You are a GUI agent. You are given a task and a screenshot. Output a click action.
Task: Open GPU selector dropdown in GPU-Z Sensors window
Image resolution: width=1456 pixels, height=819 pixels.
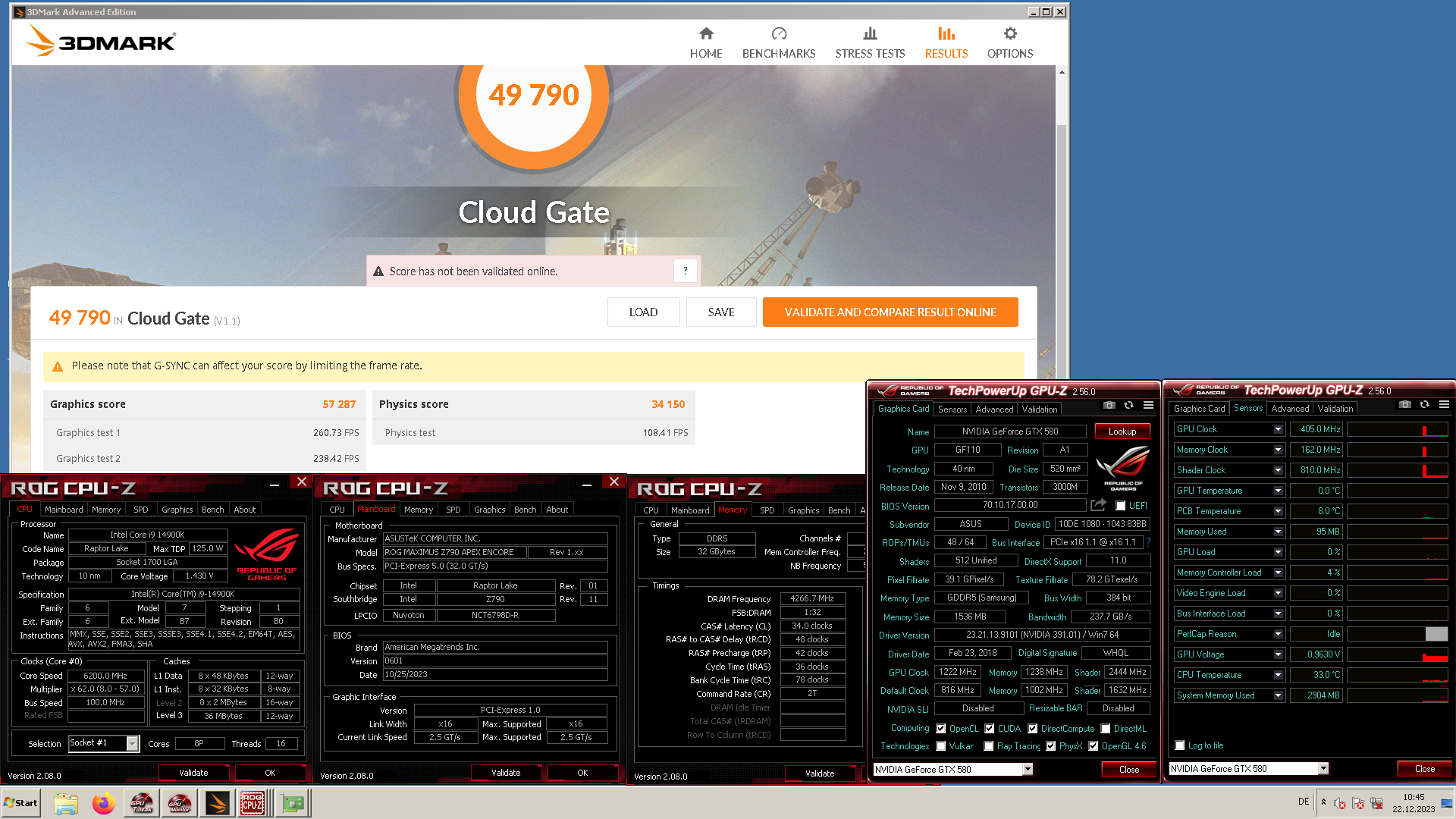point(1323,768)
